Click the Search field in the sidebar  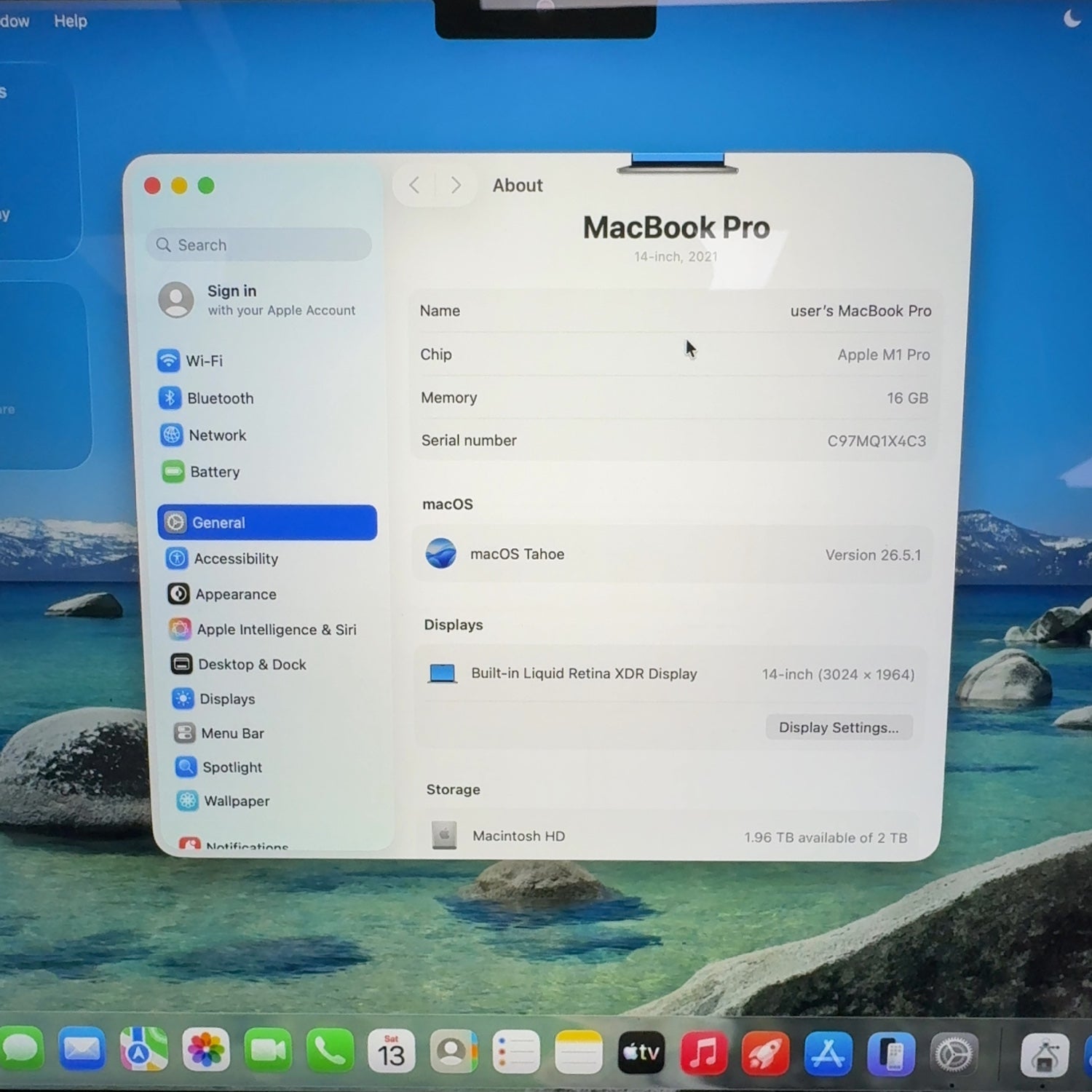click(x=259, y=245)
